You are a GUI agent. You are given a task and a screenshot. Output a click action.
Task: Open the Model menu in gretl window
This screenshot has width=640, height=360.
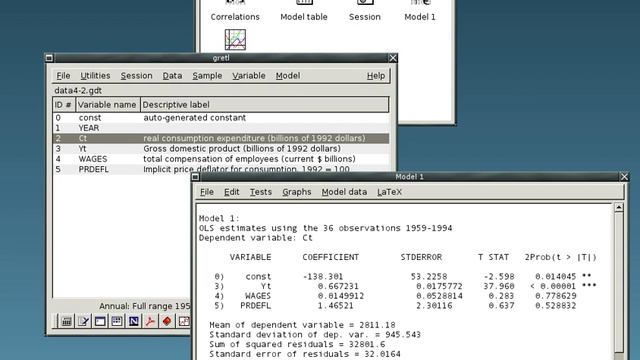[x=288, y=76]
